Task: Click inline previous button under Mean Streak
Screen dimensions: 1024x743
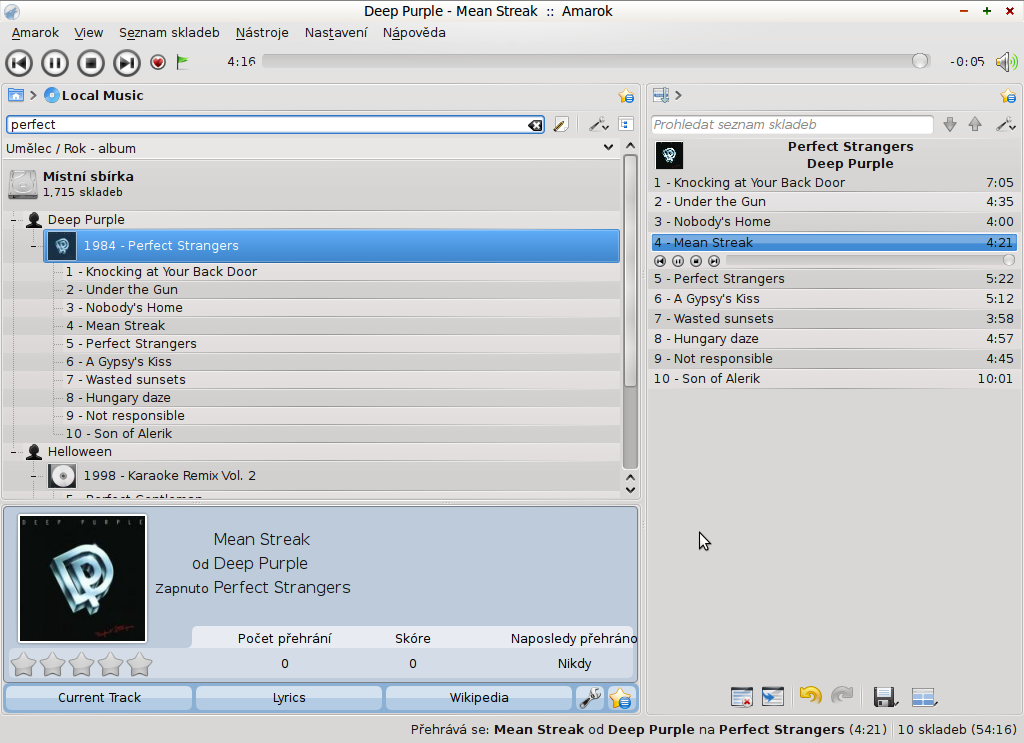Action: [x=660, y=261]
